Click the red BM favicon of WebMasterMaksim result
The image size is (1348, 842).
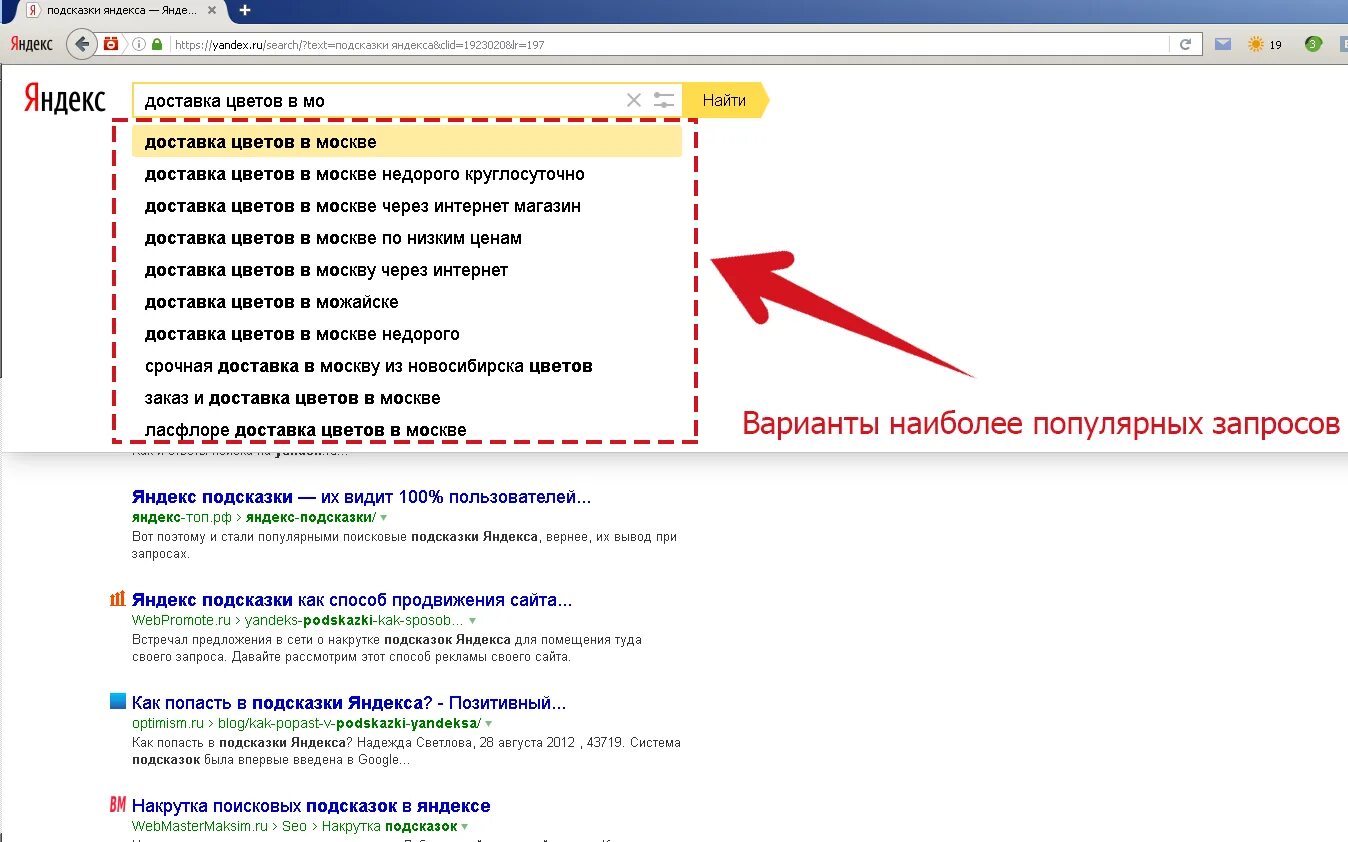pyautogui.click(x=118, y=805)
